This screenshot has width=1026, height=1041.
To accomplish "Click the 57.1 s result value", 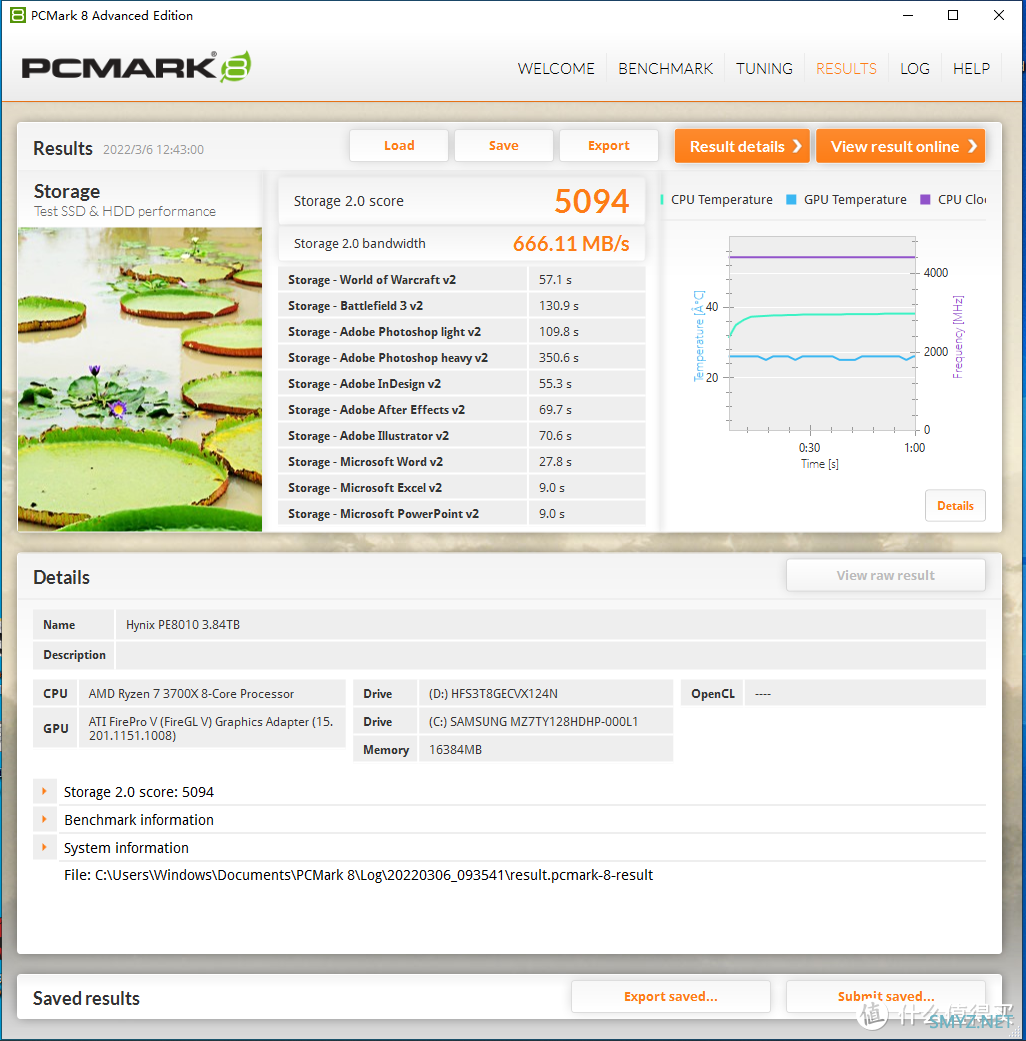I will (x=555, y=280).
